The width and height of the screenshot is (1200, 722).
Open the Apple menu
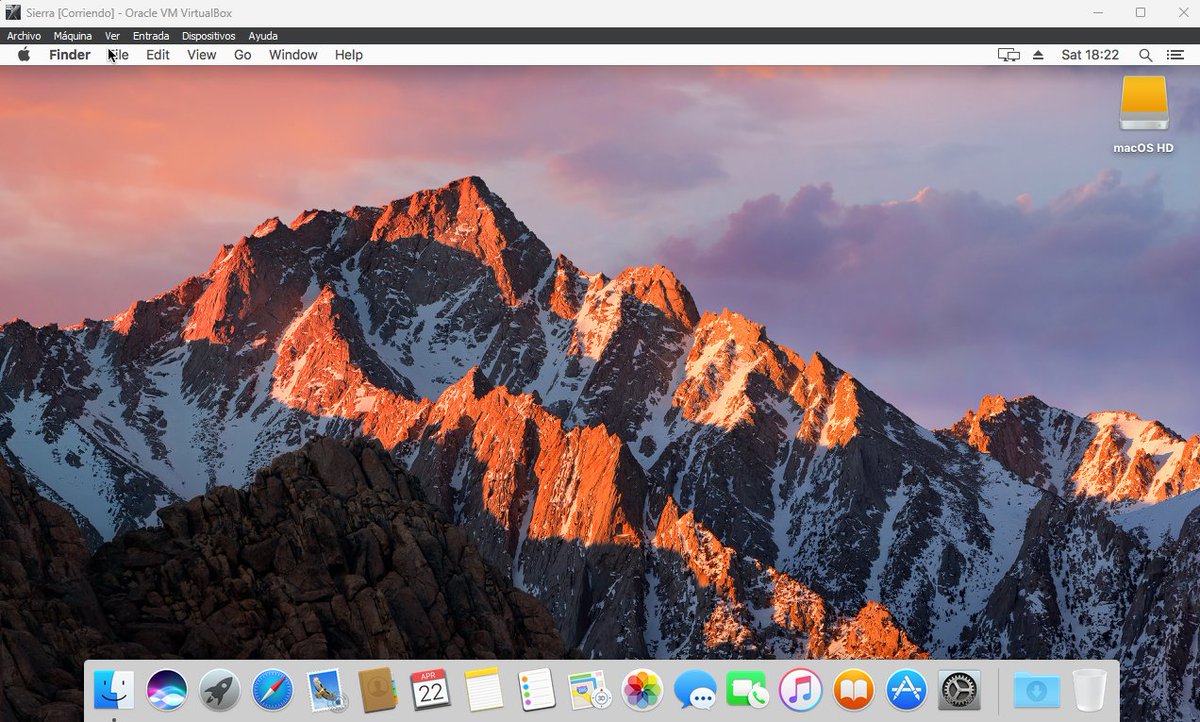tap(24, 55)
